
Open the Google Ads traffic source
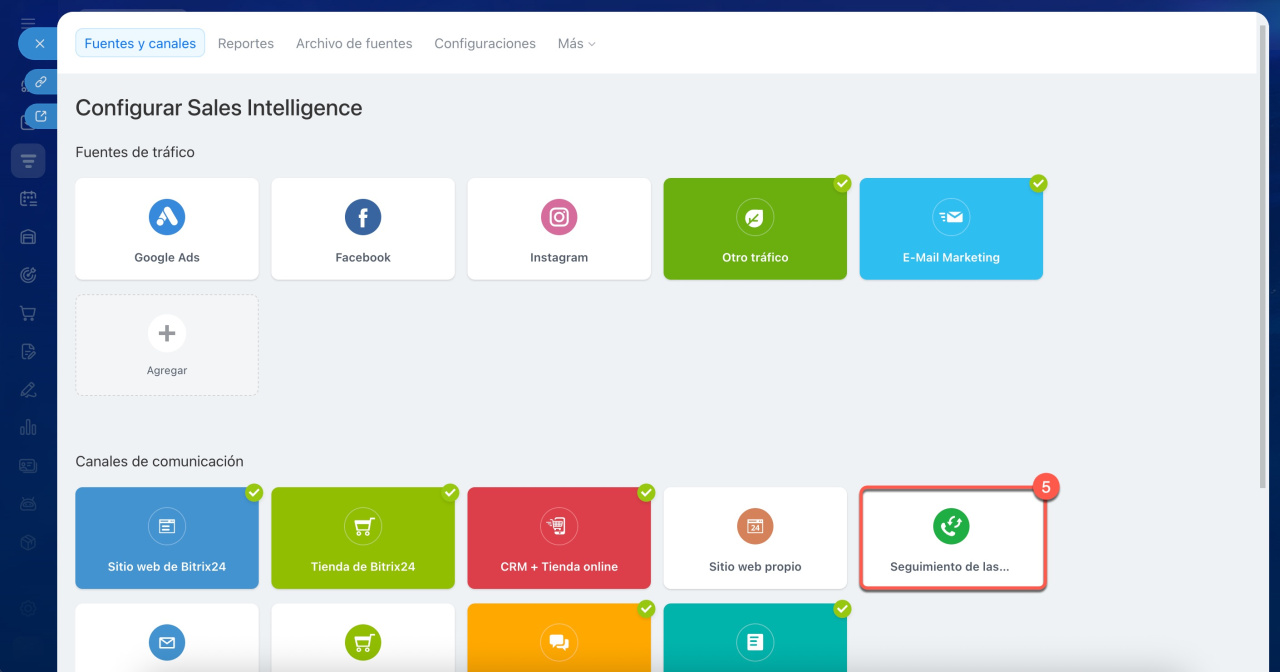(x=167, y=229)
